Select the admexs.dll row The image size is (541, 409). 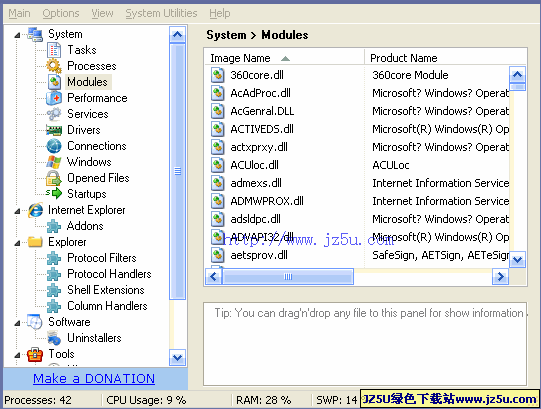pos(357,183)
